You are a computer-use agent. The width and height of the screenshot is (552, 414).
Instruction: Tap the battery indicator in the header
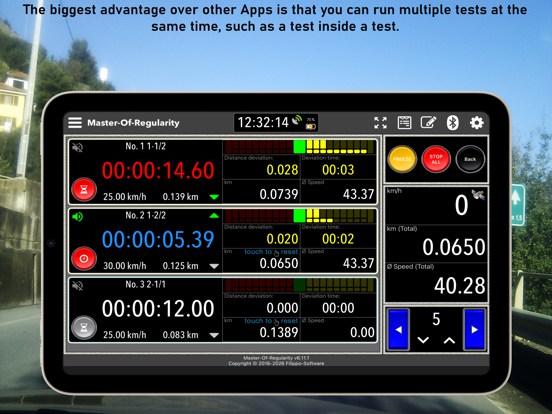tap(310, 126)
